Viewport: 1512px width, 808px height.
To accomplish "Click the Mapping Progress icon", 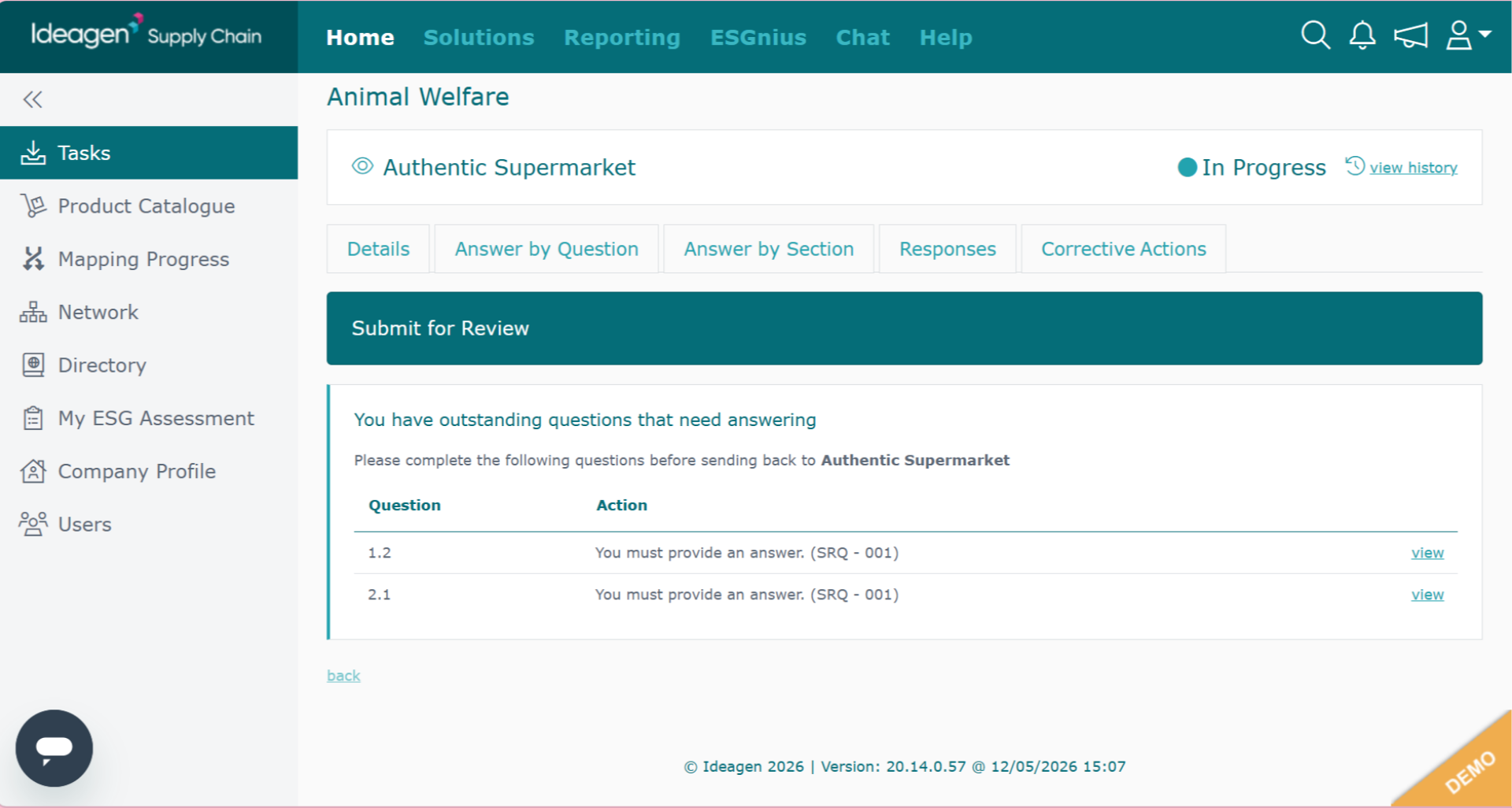I will (x=33, y=259).
